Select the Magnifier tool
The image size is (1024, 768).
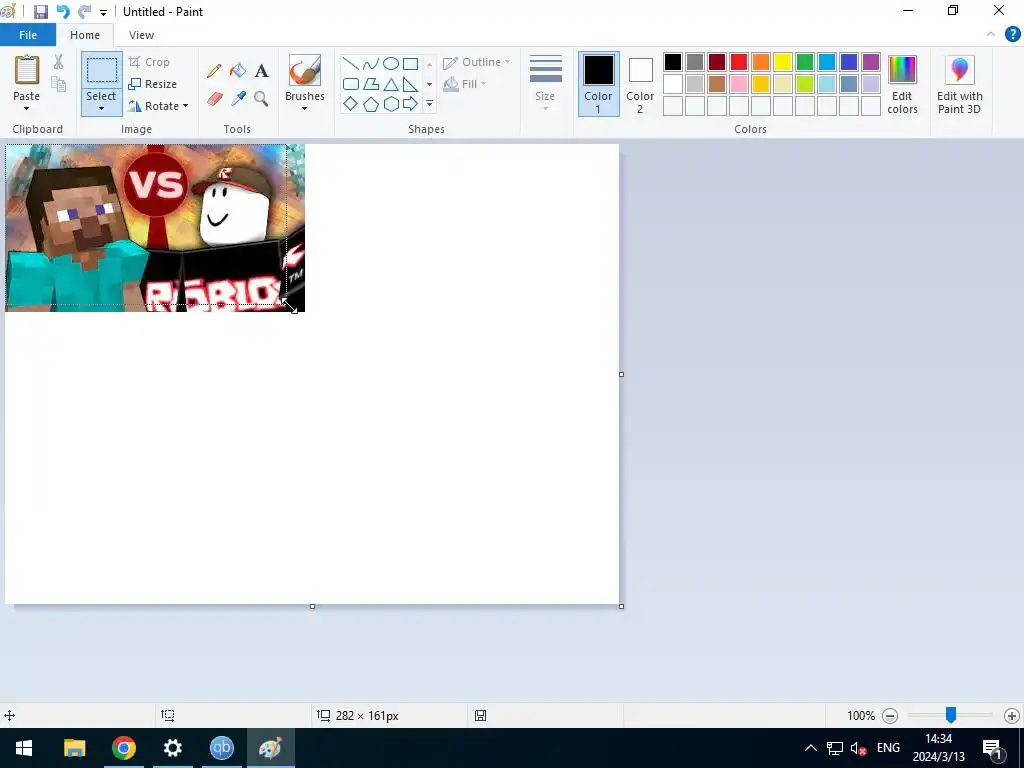click(x=261, y=99)
